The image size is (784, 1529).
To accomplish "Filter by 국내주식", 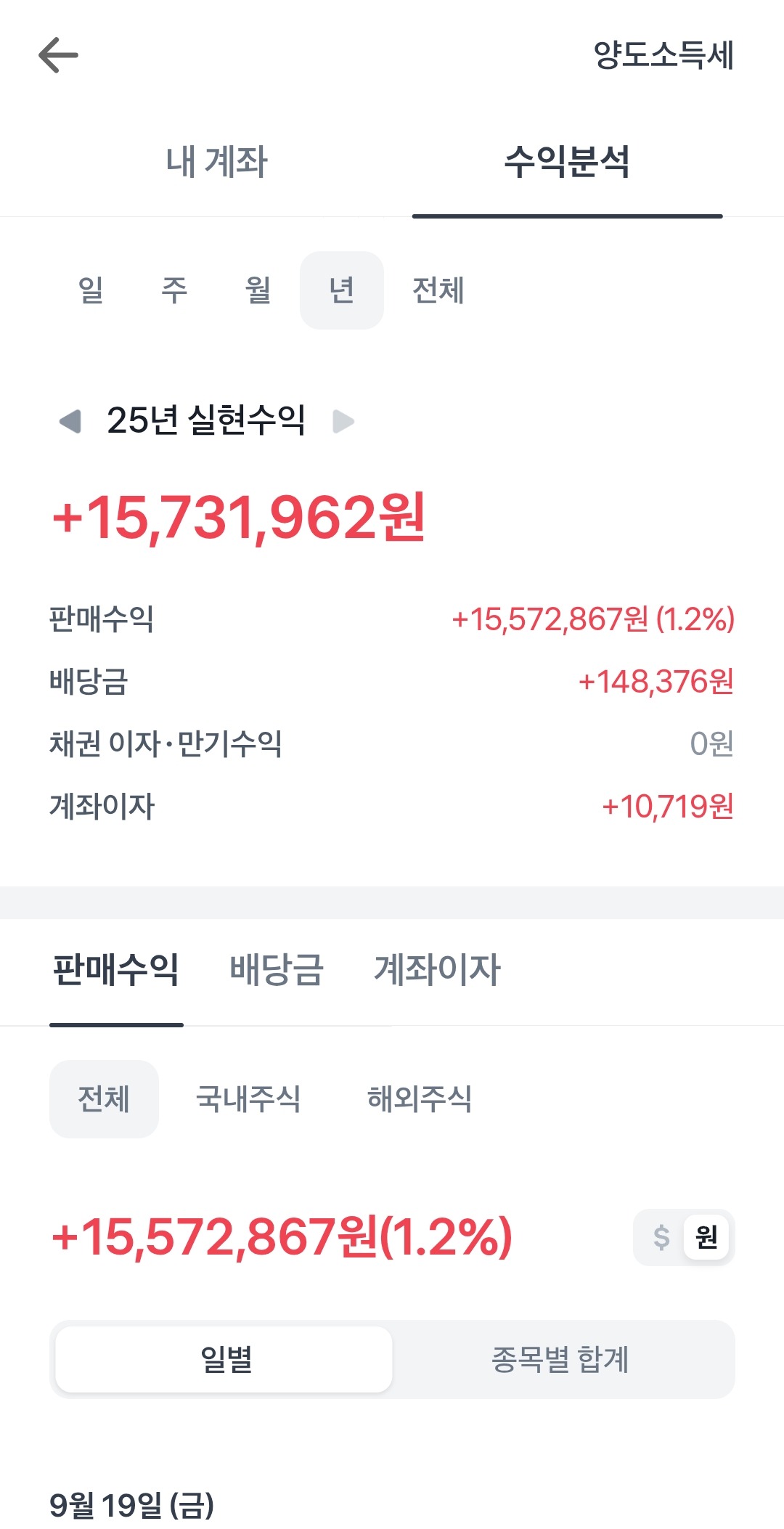I will [248, 1099].
